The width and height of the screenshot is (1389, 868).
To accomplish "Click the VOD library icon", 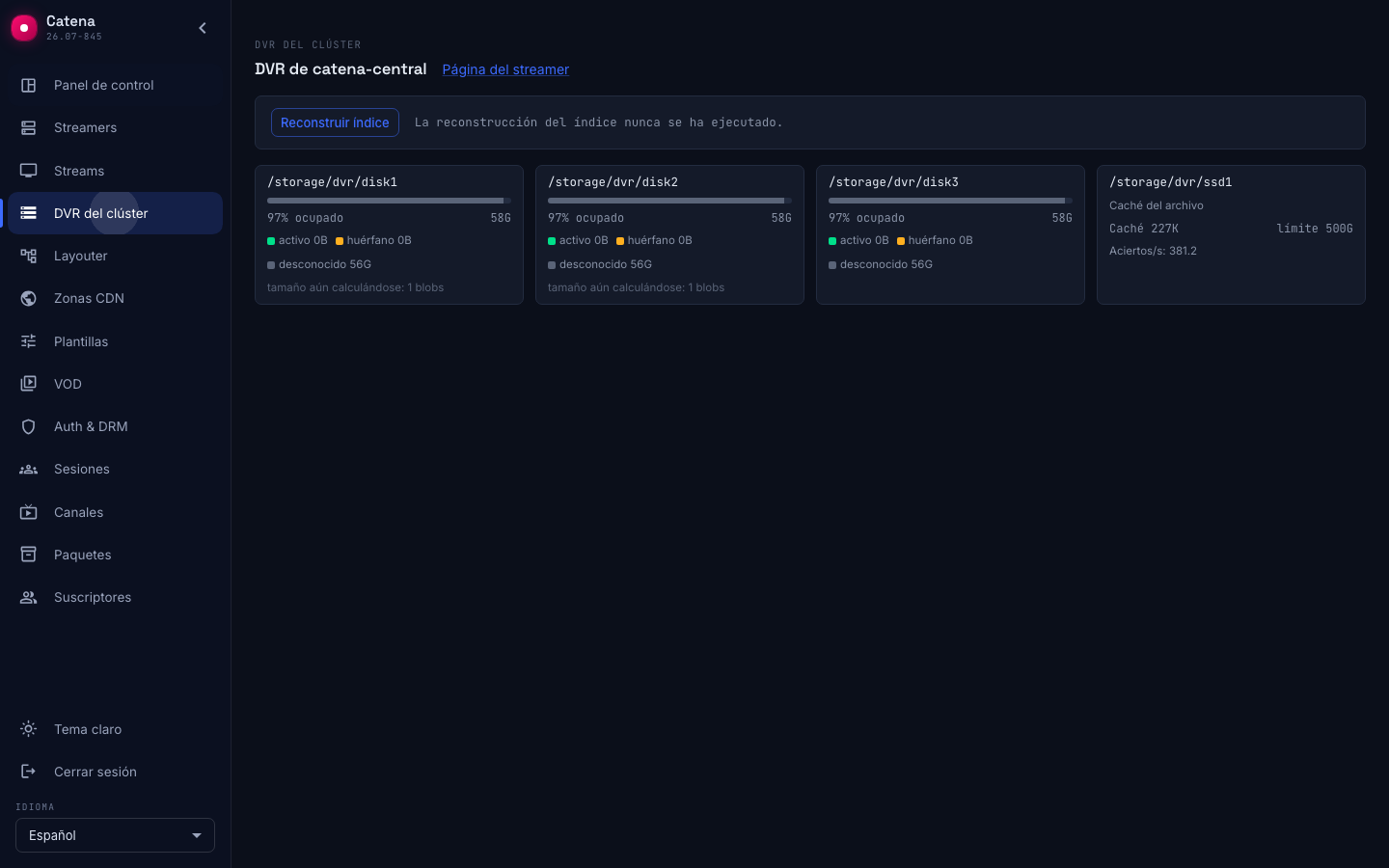I will pos(29,384).
